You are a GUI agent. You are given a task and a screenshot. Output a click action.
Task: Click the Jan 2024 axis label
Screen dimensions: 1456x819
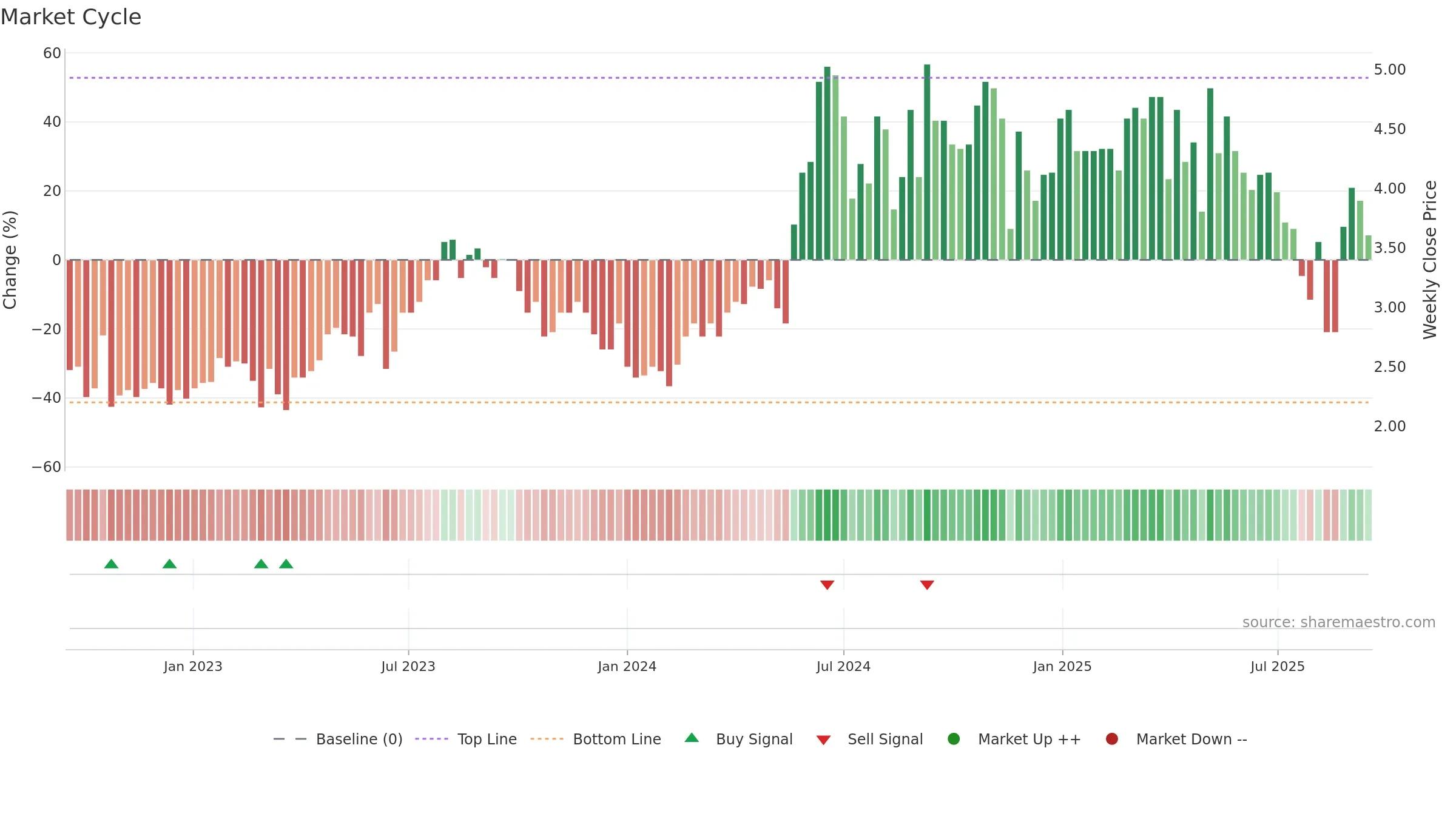pyautogui.click(x=627, y=666)
